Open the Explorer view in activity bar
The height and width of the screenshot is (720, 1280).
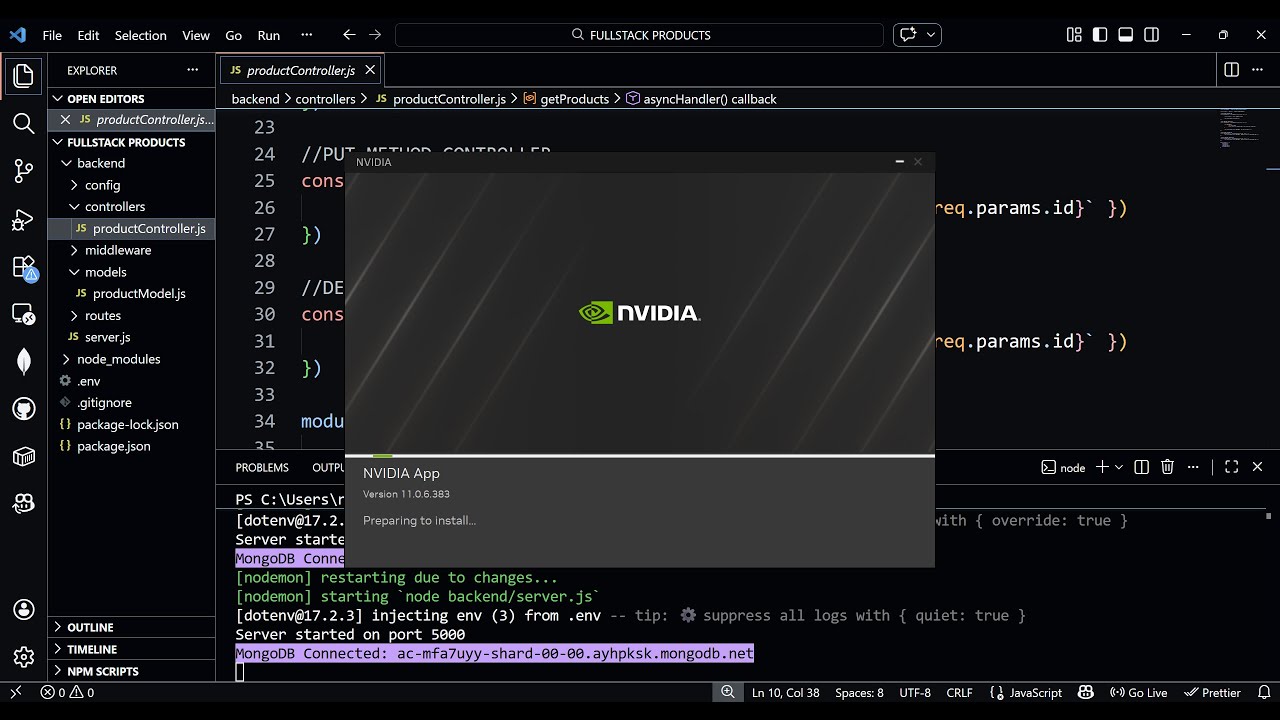(x=24, y=75)
